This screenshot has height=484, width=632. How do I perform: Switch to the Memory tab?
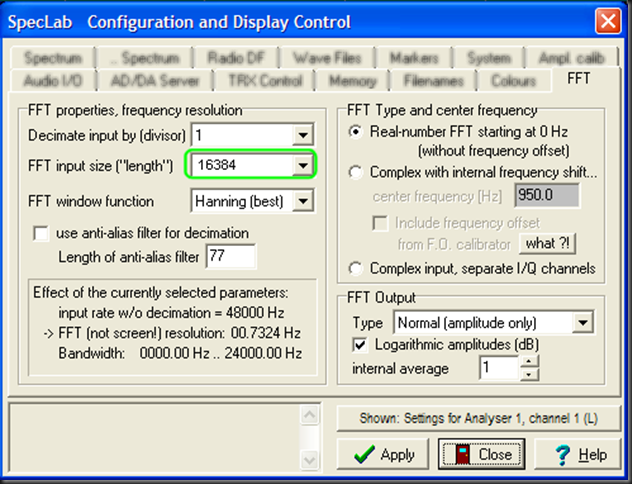pyautogui.click(x=353, y=81)
